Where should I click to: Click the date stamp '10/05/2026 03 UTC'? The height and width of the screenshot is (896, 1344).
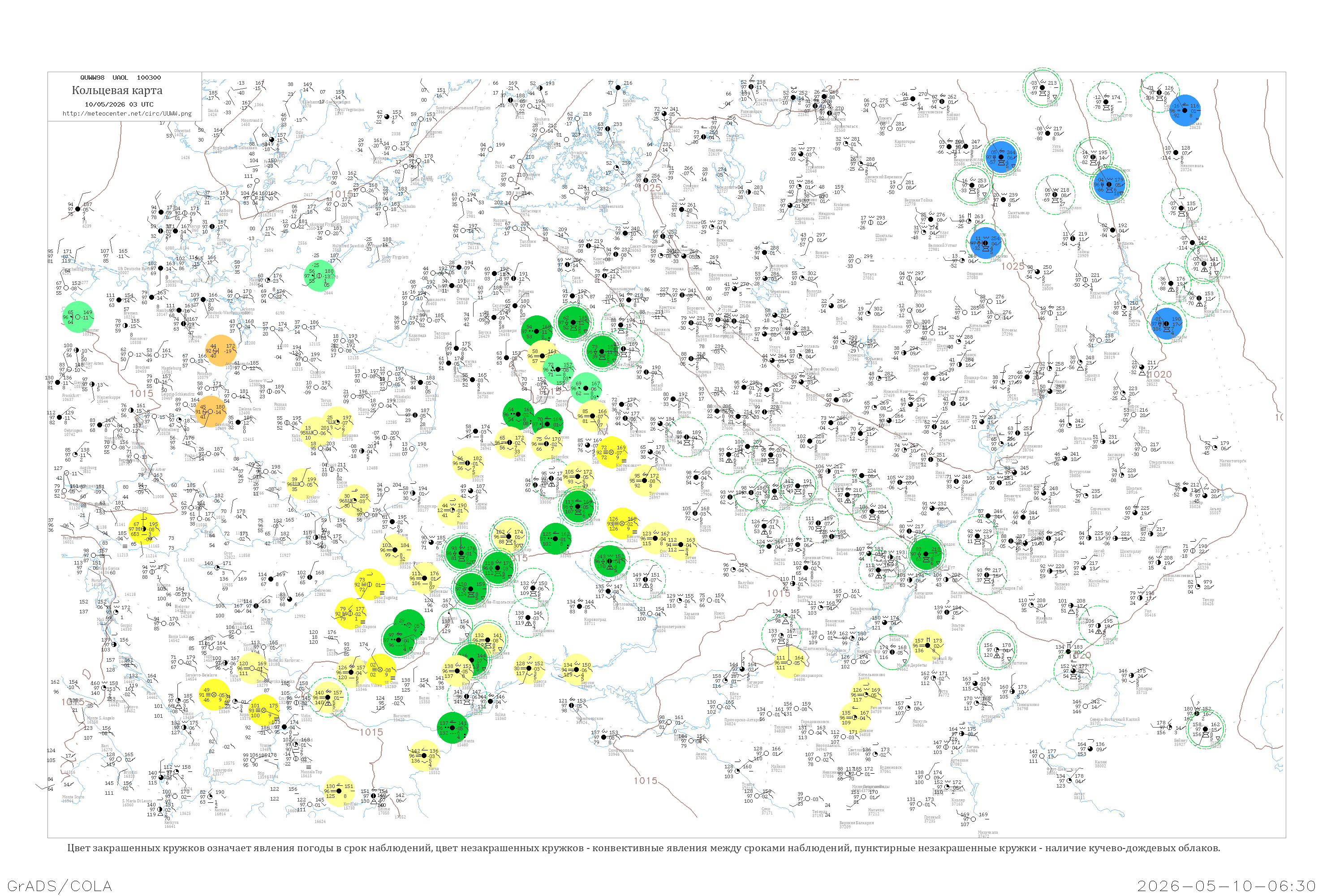click(120, 104)
